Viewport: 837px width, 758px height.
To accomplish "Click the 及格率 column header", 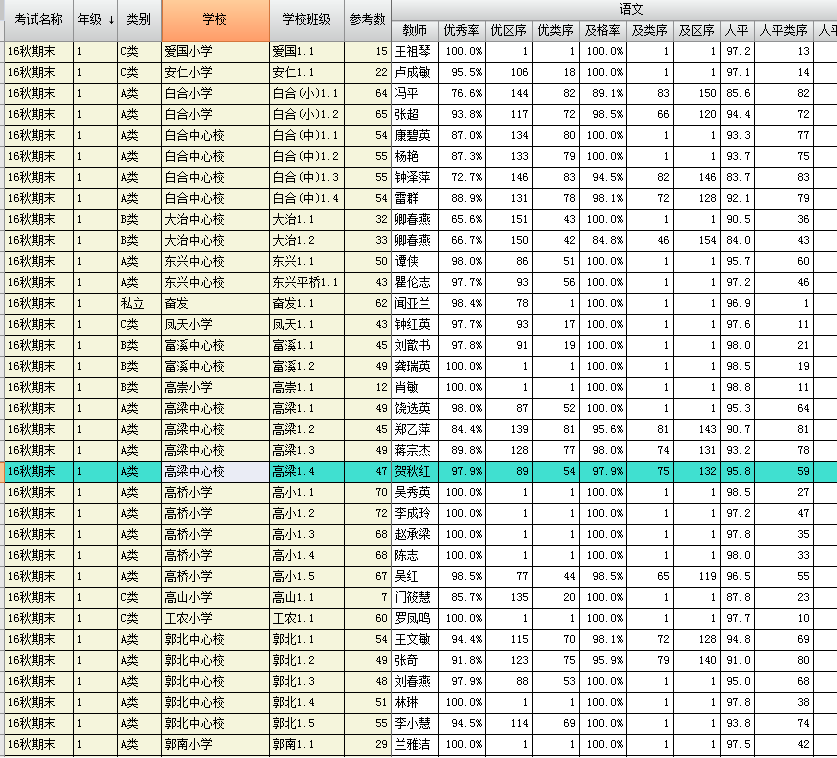I will (x=604, y=30).
